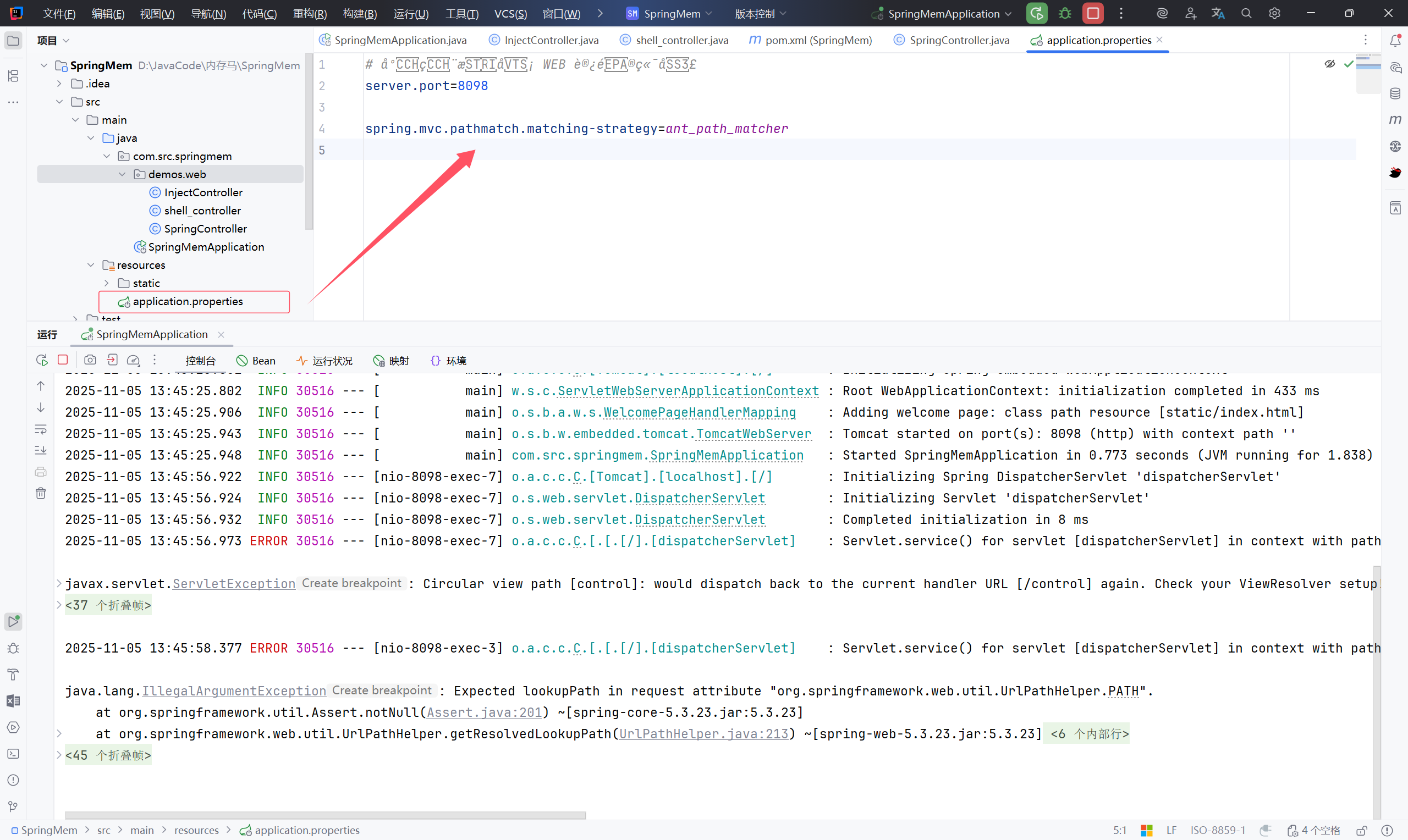Toggle soft-wrap in console output

pyautogui.click(x=41, y=429)
